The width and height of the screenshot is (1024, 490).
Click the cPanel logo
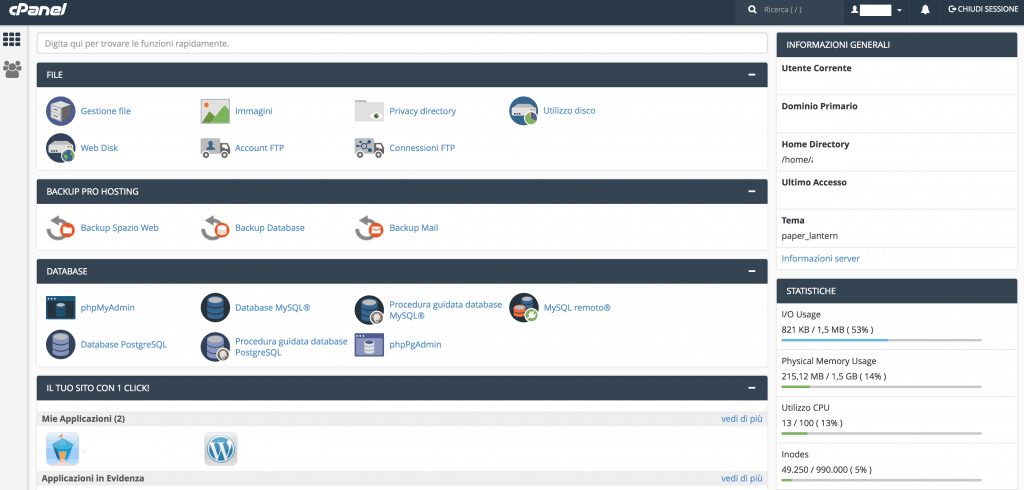click(37, 10)
